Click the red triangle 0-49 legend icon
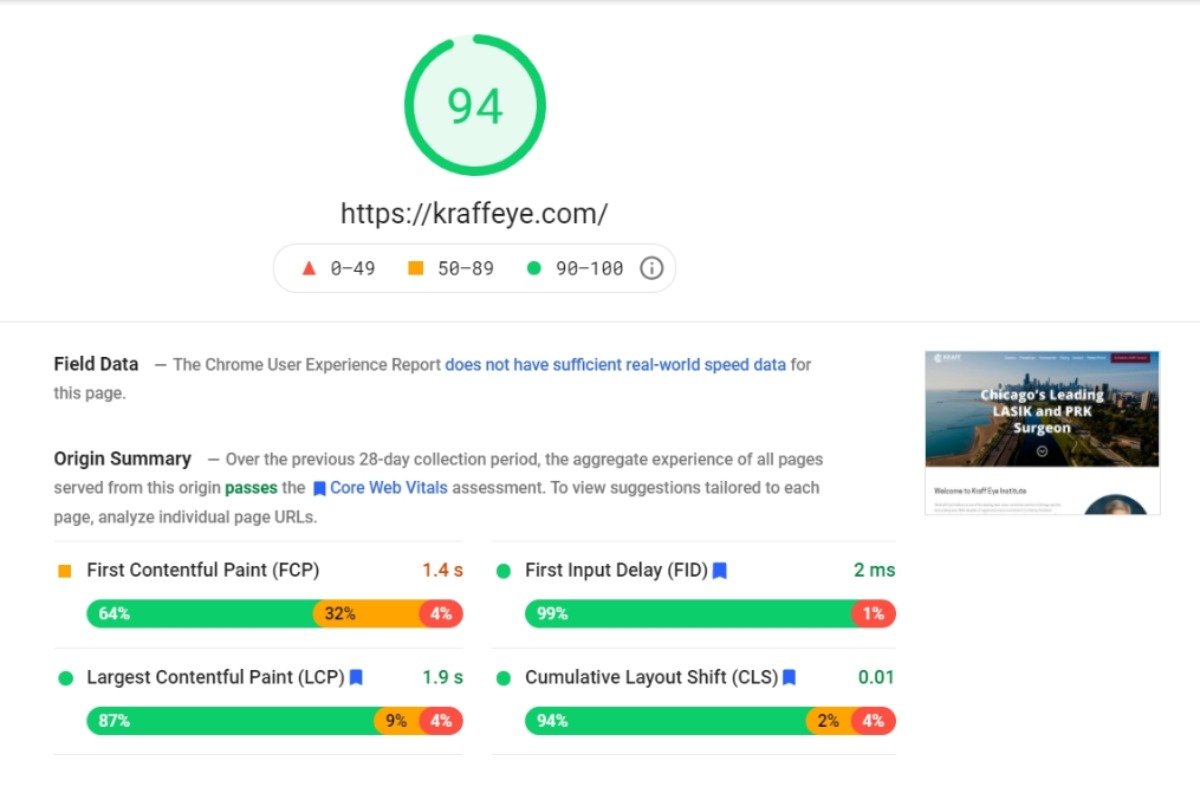The width and height of the screenshot is (1200, 800). [x=309, y=268]
